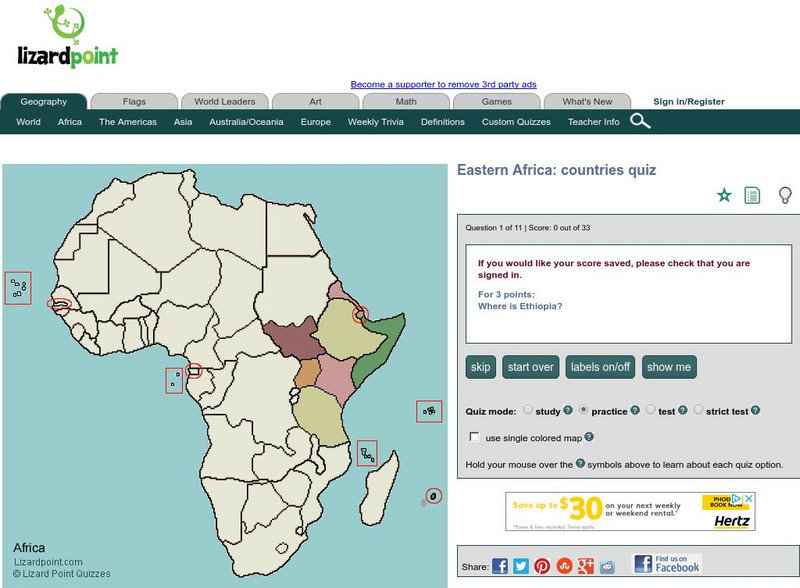Share quiz on Reddit icon
This screenshot has width=800, height=588.
click(607, 566)
